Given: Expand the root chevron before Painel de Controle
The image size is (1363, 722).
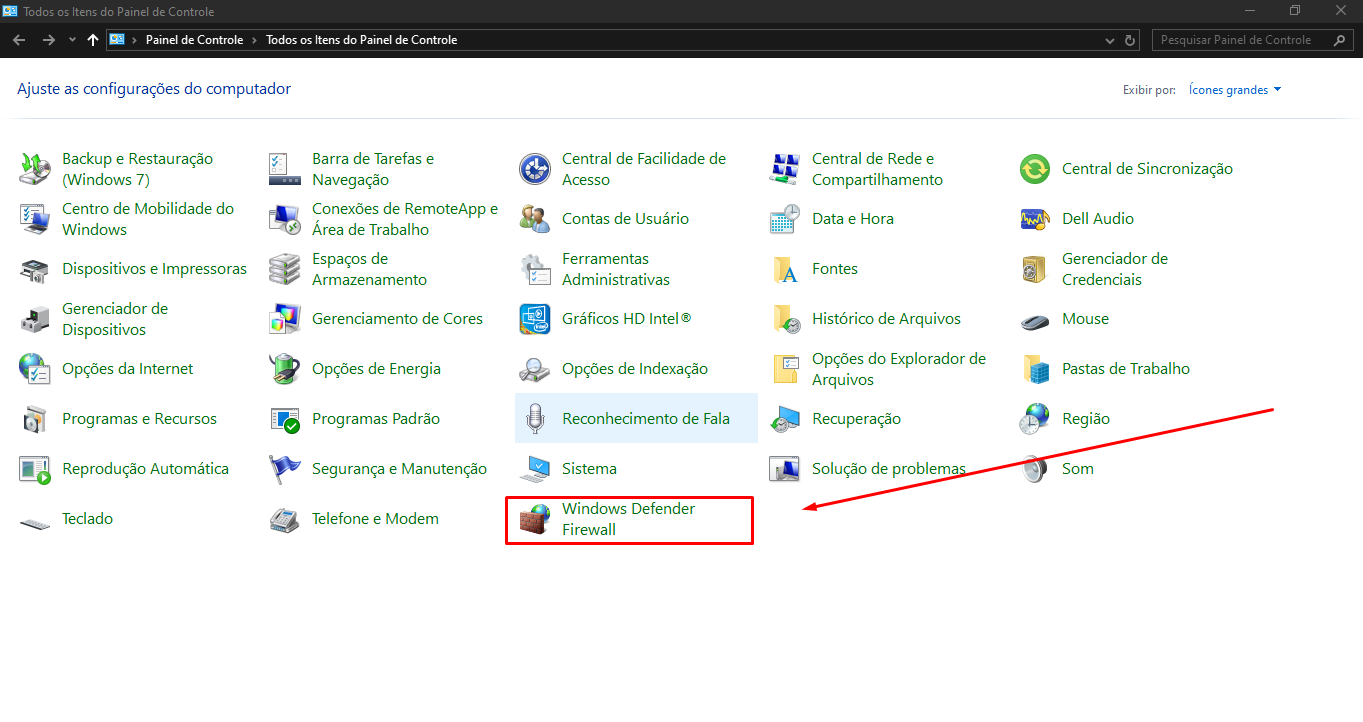Looking at the screenshot, I should pos(134,40).
